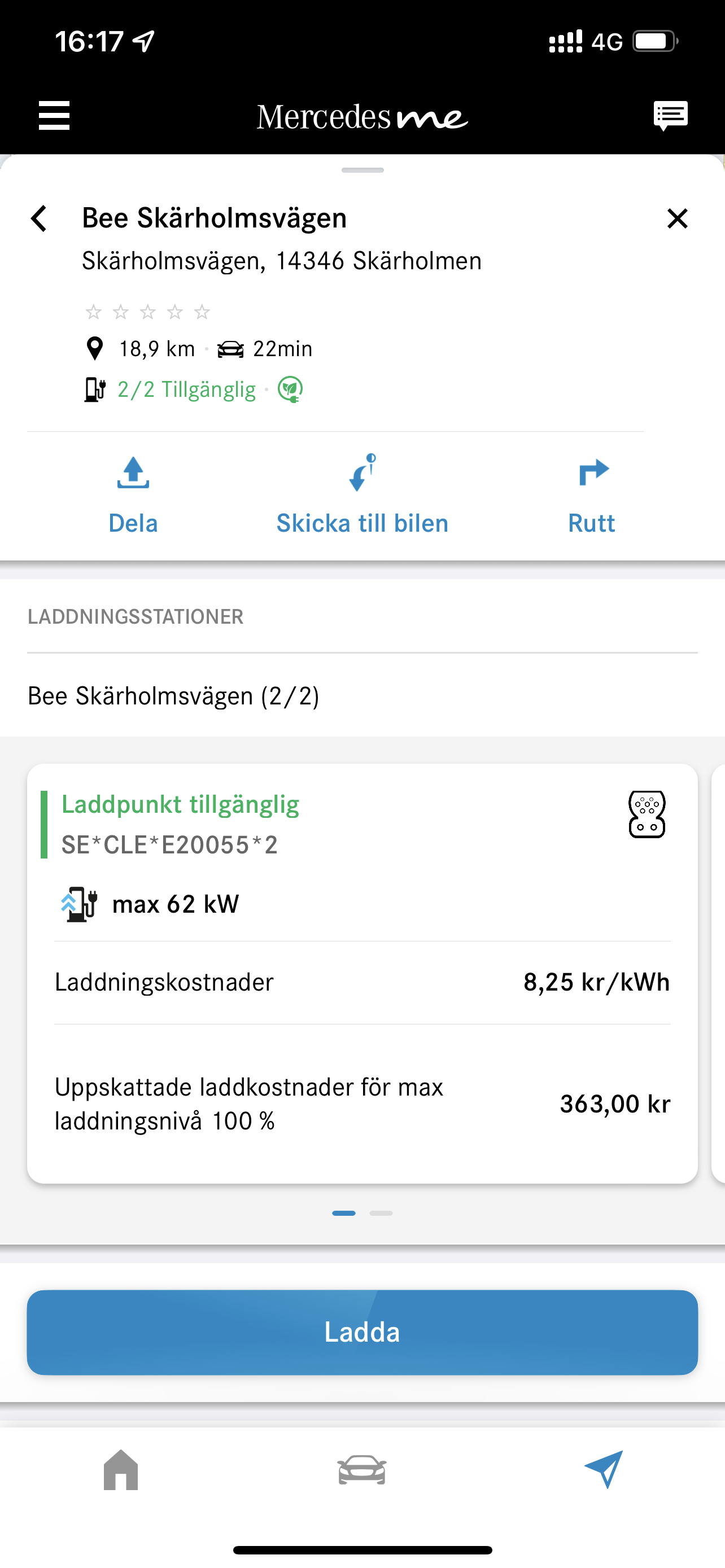Viewport: 725px width, 1568px height.
Task: Tap the charging connector type icon
Action: click(x=647, y=814)
